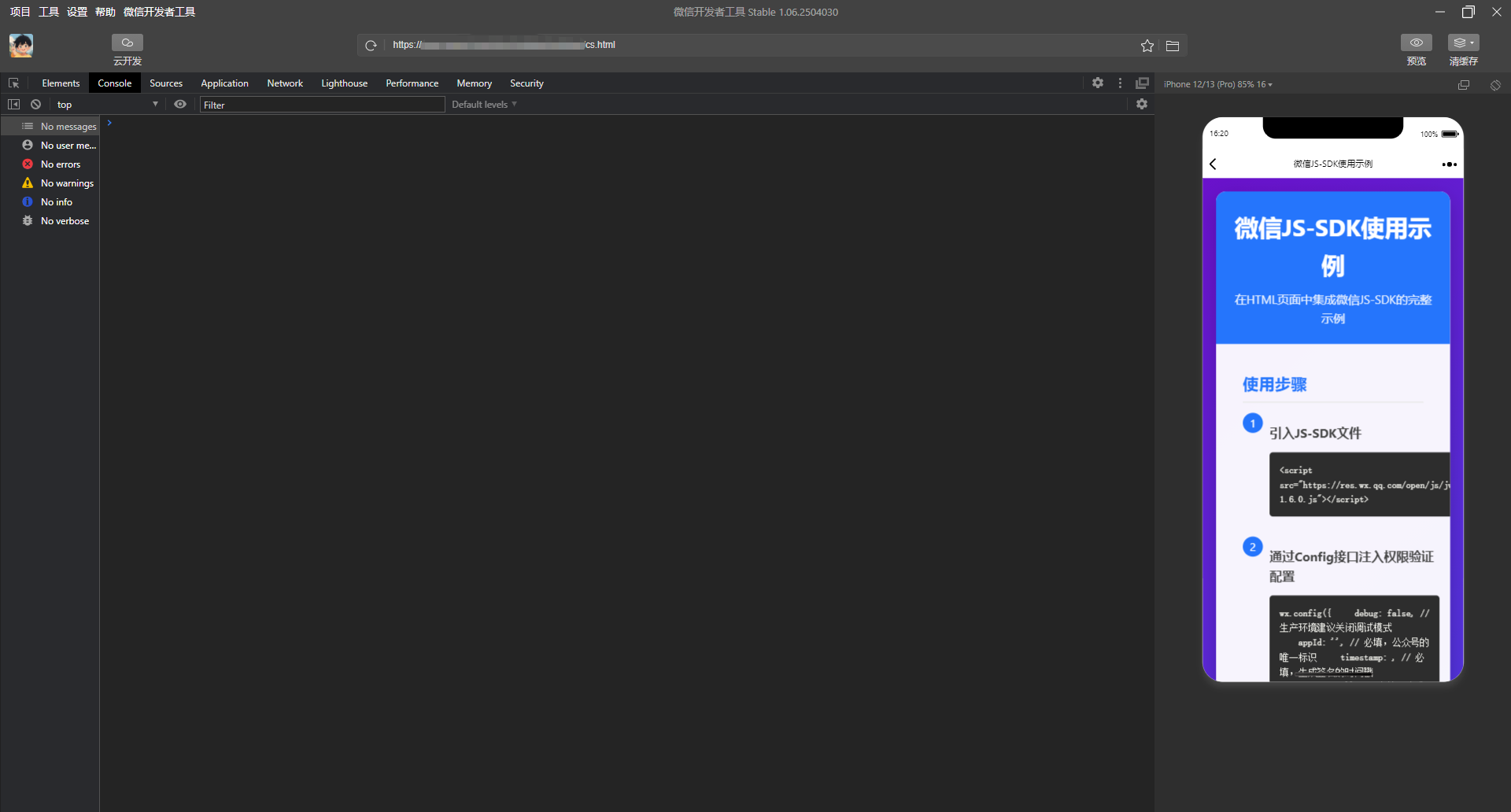Click the 使用步骤 heading in simulator

(x=1275, y=385)
